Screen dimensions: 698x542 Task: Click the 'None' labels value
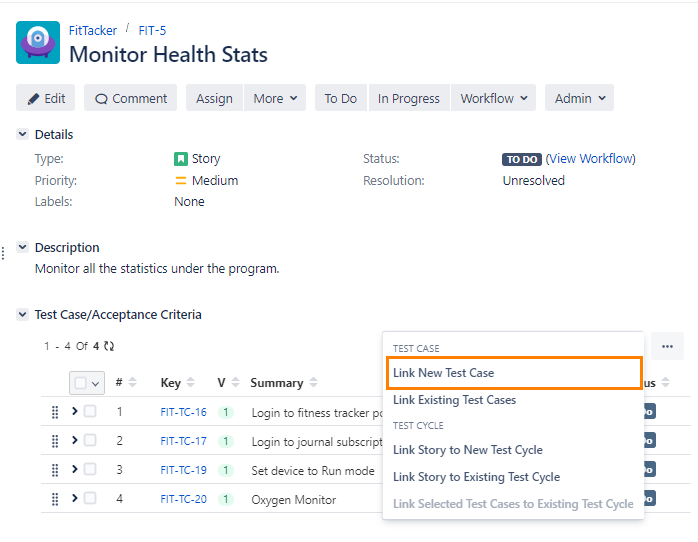coord(189,202)
